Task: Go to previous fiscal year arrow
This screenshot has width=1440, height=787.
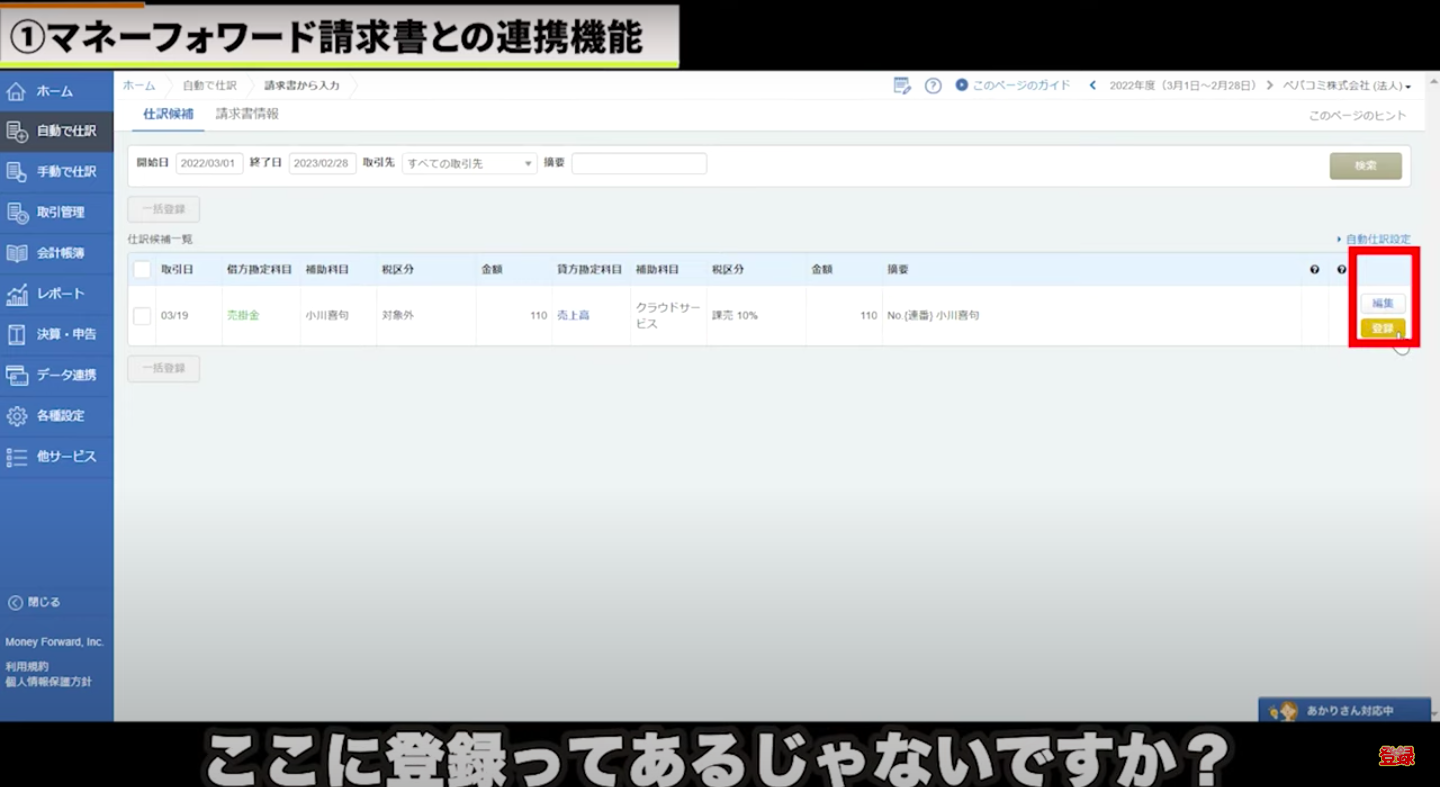Action: pos(1093,86)
